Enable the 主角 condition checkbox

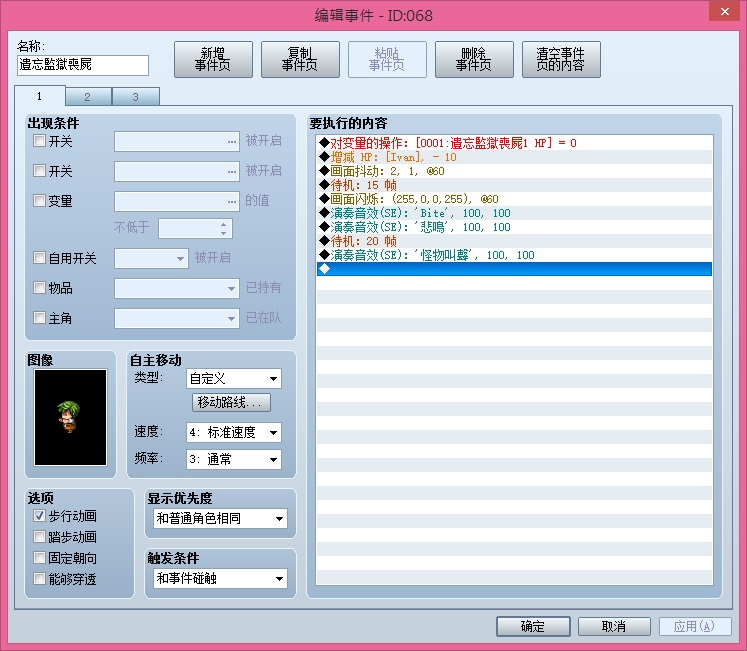click(39, 317)
